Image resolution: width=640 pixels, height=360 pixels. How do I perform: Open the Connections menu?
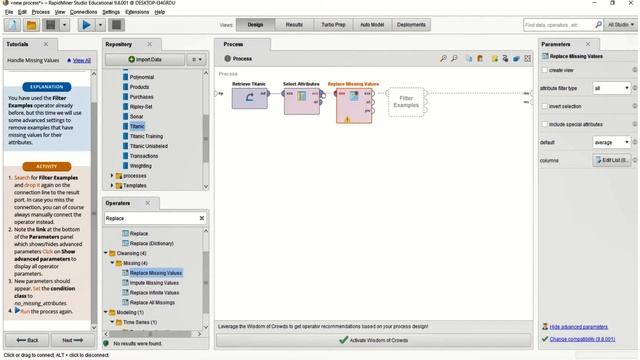(83, 12)
